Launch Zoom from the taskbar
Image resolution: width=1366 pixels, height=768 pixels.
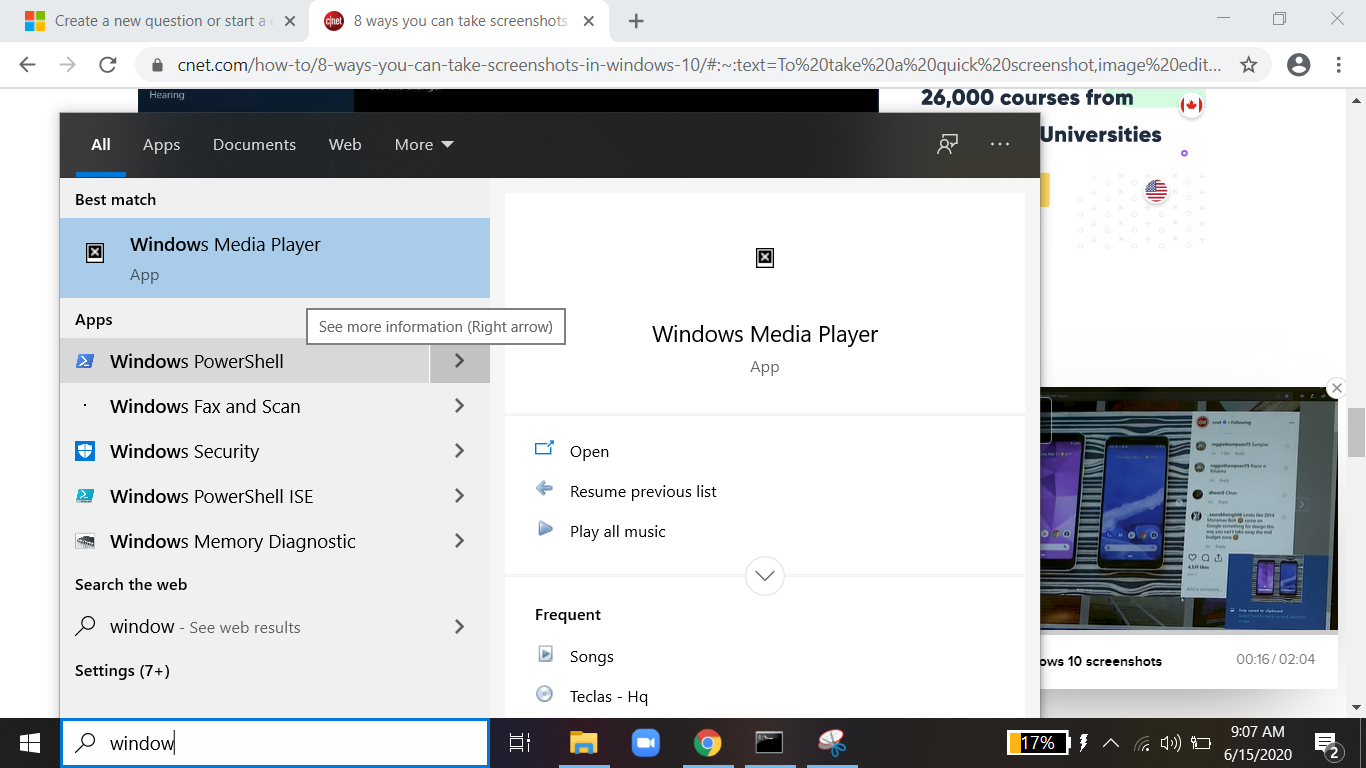click(x=646, y=743)
